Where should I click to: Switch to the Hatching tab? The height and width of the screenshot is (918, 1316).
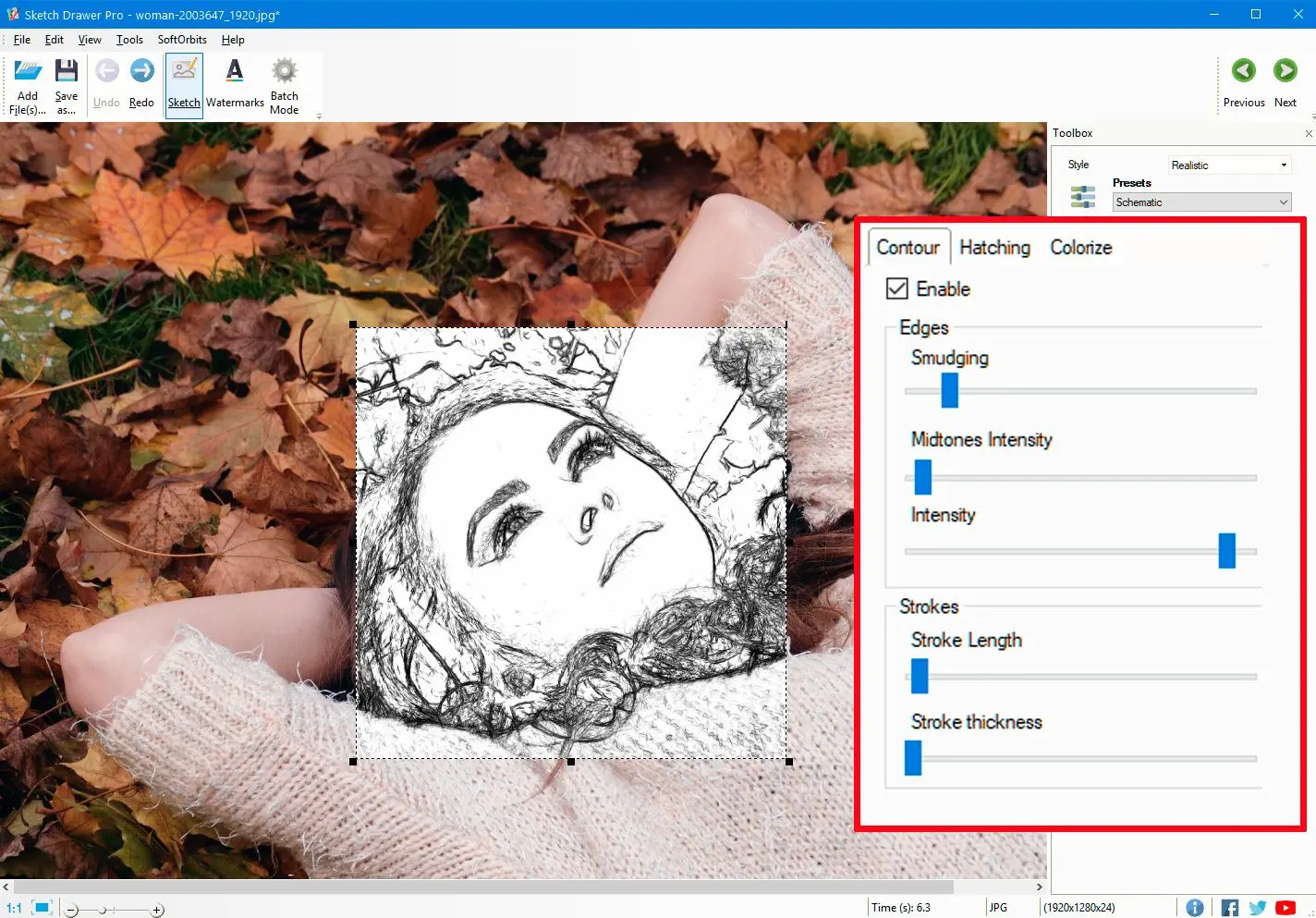click(994, 247)
